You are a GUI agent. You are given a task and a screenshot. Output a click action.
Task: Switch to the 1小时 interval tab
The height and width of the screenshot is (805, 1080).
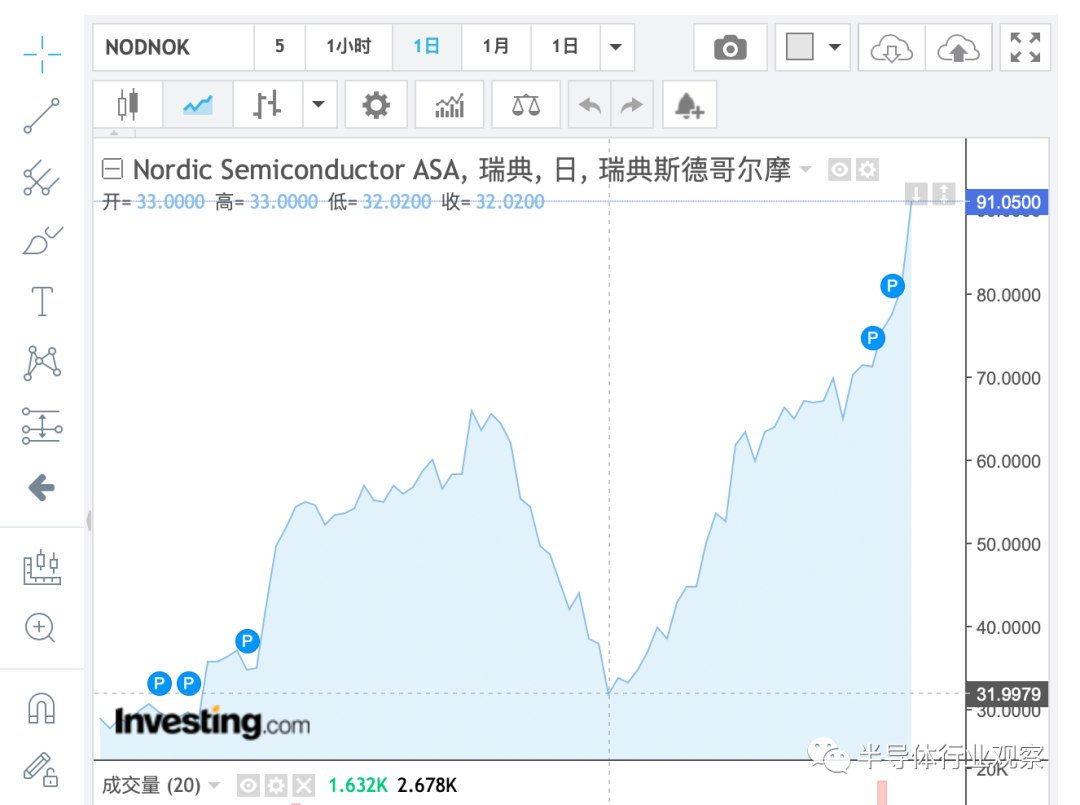[349, 47]
